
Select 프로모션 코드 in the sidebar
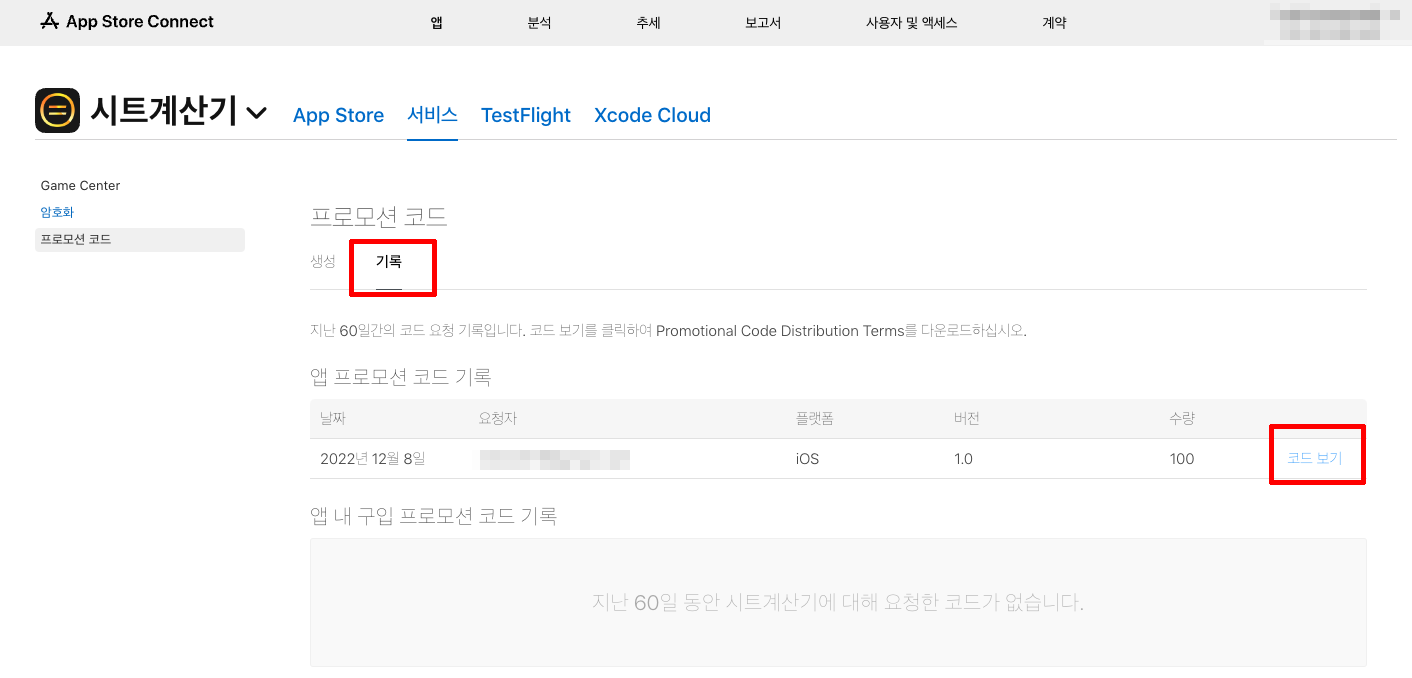click(139, 239)
